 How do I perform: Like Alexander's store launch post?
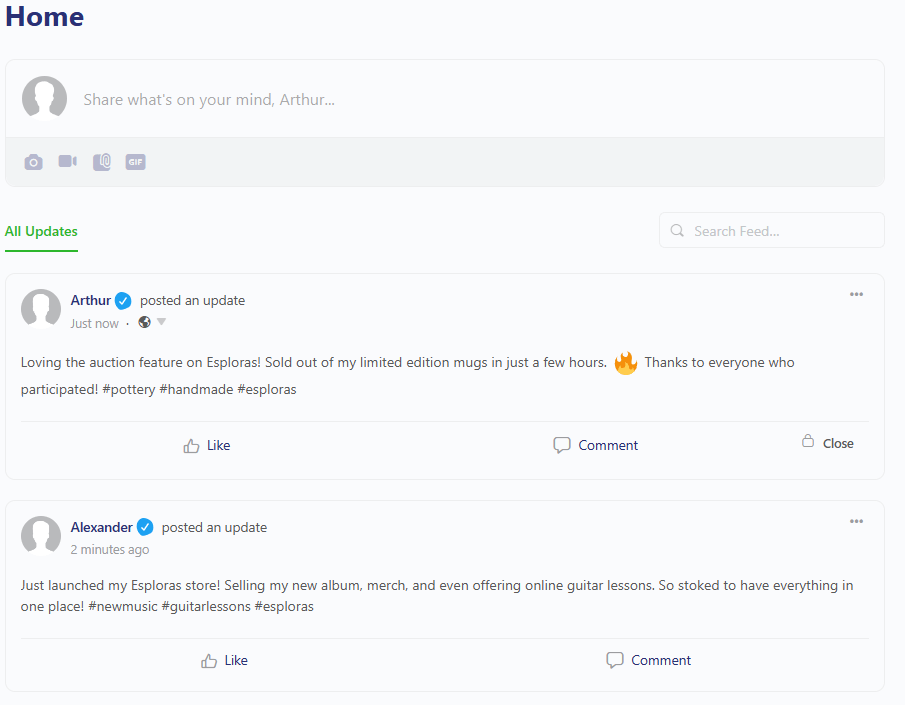(x=225, y=661)
